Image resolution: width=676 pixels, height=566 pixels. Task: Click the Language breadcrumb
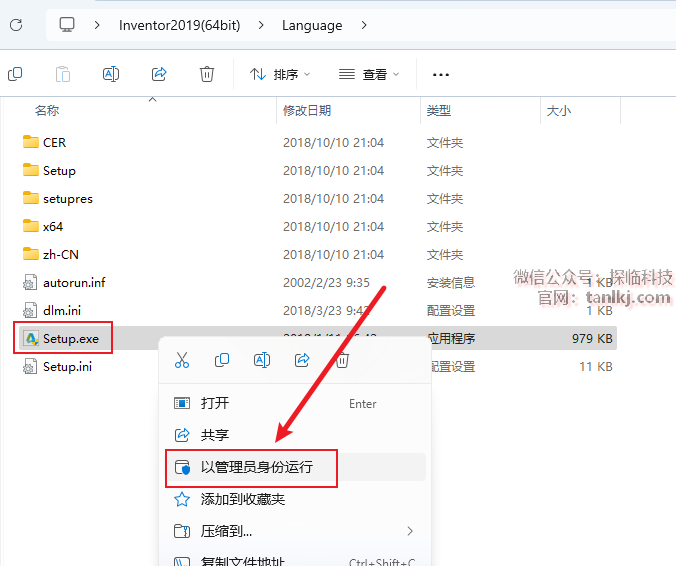pos(312,25)
